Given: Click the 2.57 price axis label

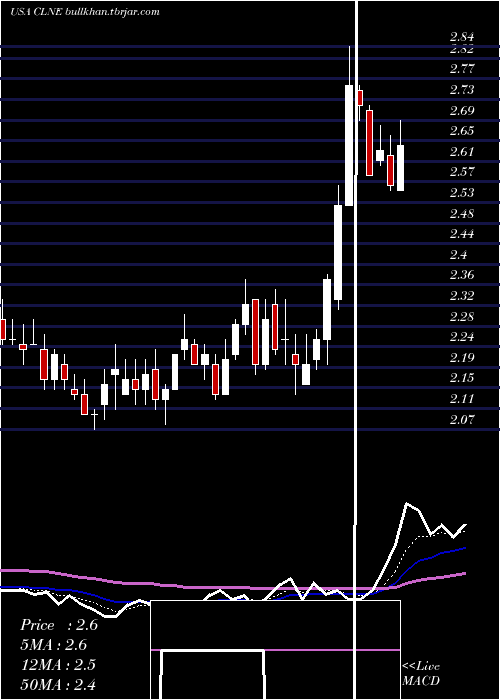Looking at the screenshot, I should [462, 172].
